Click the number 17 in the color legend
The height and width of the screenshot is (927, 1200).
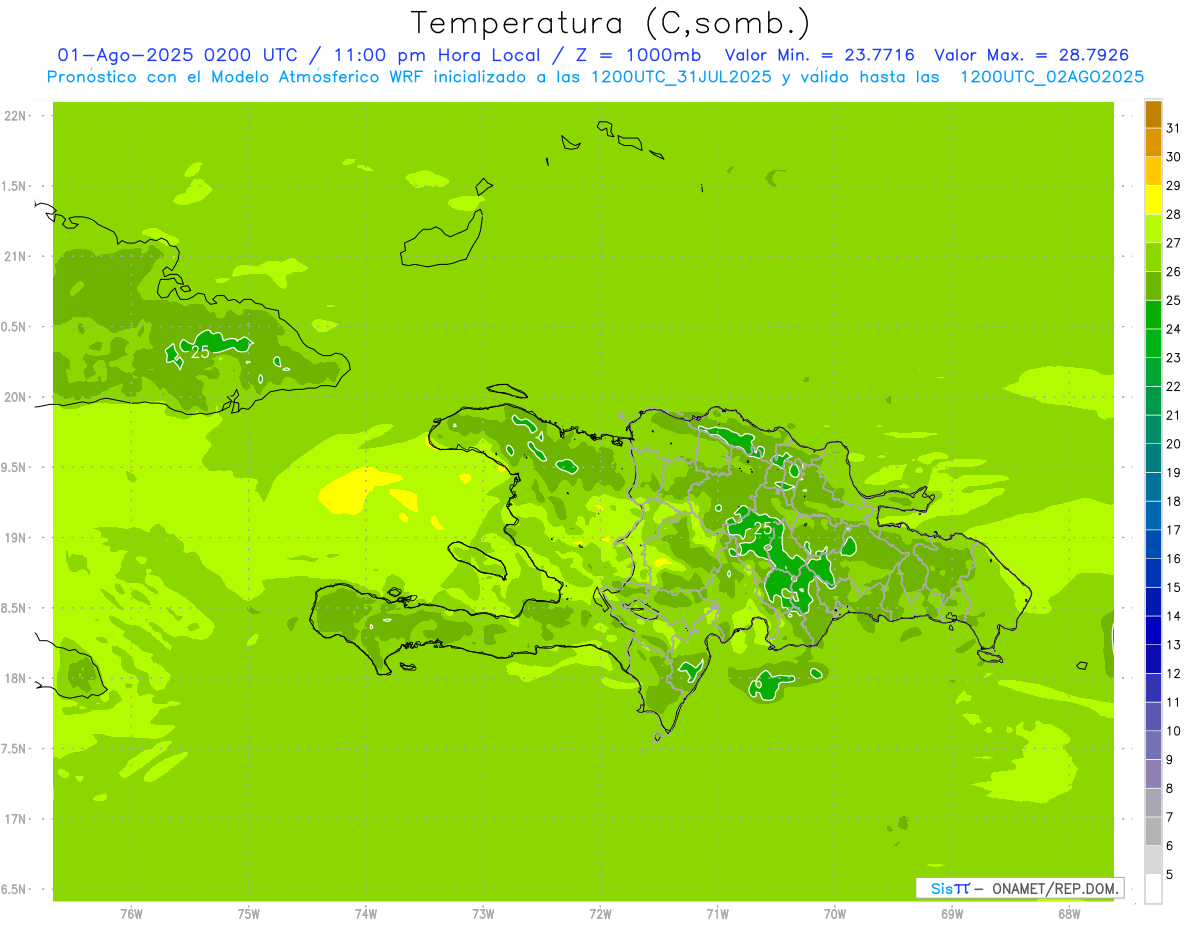(x=1174, y=530)
